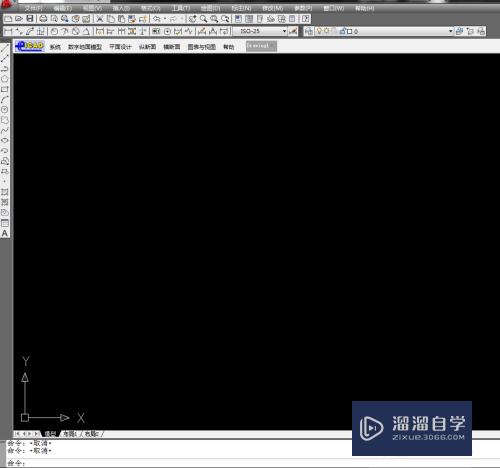Select the Multiline Text A tool
Screen dimensions: 500x468
click(x=5, y=233)
